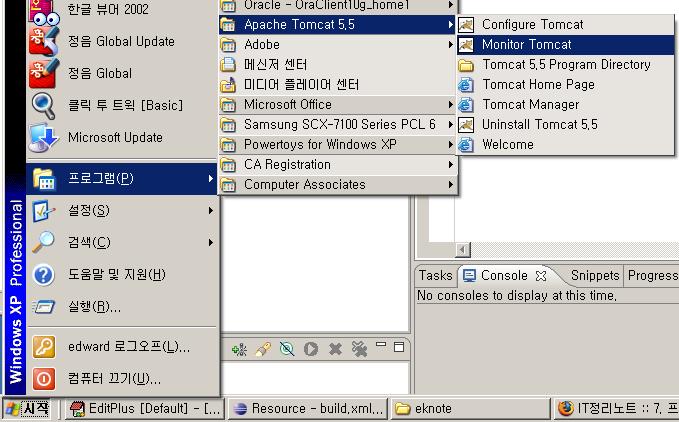The image size is (679, 422).
Task: Click the paintbrush toolbar icon
Action: (263, 349)
